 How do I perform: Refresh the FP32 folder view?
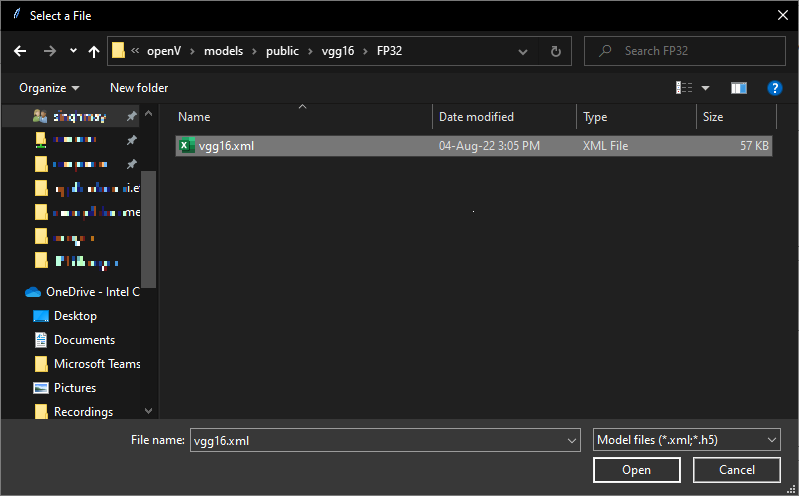click(556, 51)
